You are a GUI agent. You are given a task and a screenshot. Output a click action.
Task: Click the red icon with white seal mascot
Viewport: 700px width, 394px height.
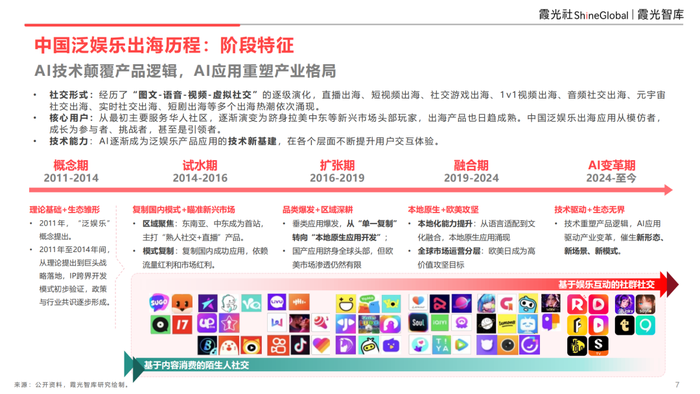tap(229, 345)
